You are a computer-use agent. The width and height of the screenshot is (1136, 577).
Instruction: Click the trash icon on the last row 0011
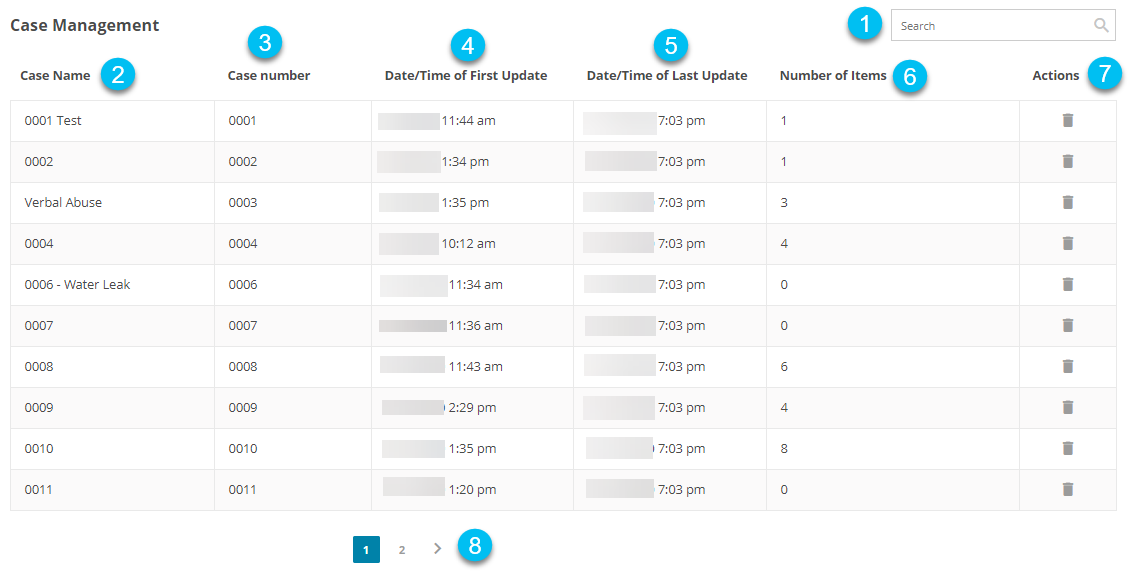click(x=1067, y=489)
